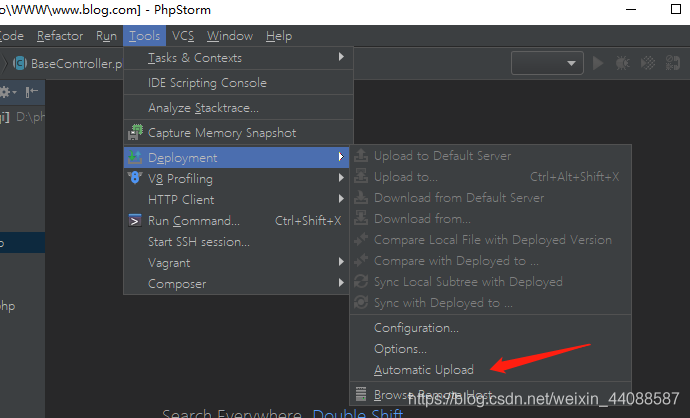
Task: Click the Upload to... icon
Action: 361,176
